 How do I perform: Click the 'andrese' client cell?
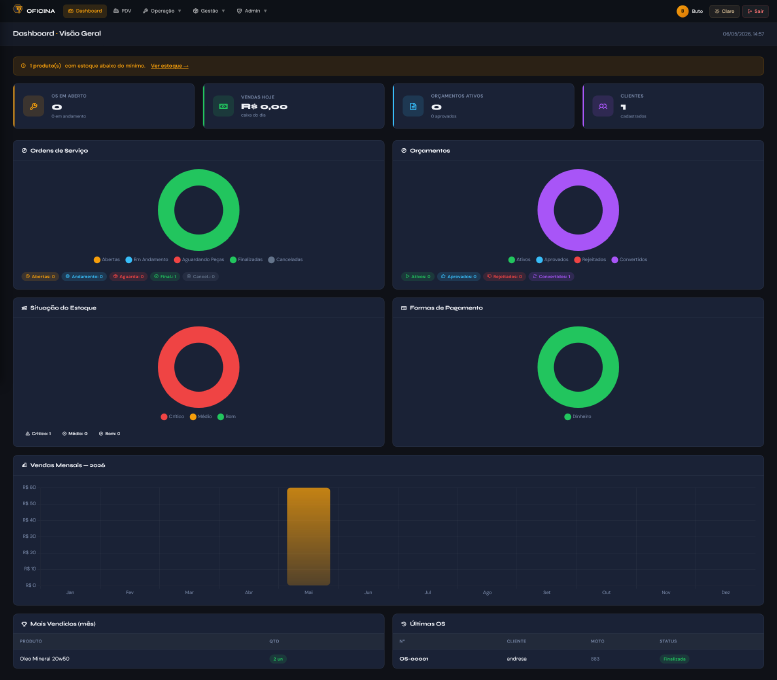coord(516,659)
